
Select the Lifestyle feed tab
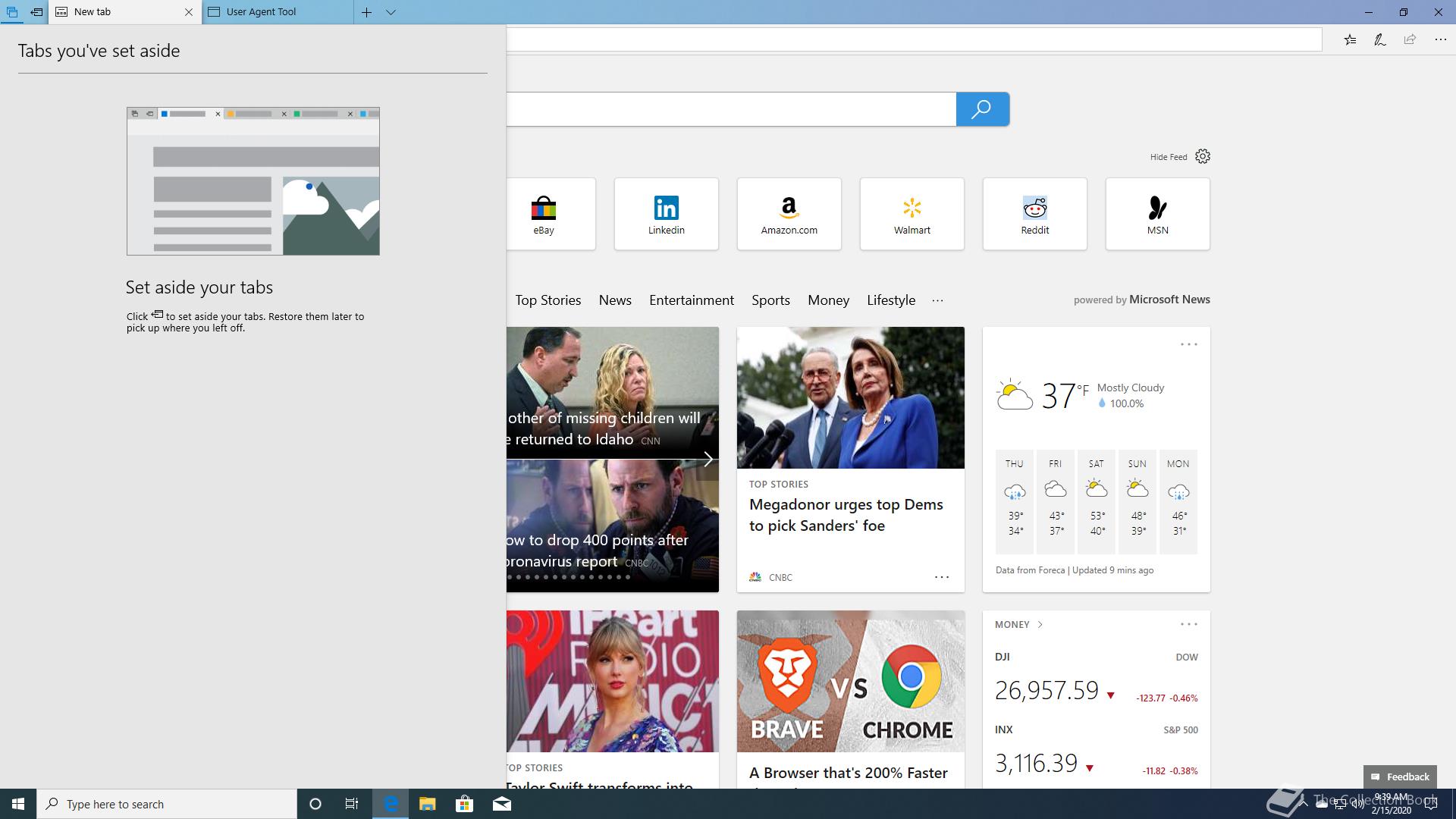point(891,300)
